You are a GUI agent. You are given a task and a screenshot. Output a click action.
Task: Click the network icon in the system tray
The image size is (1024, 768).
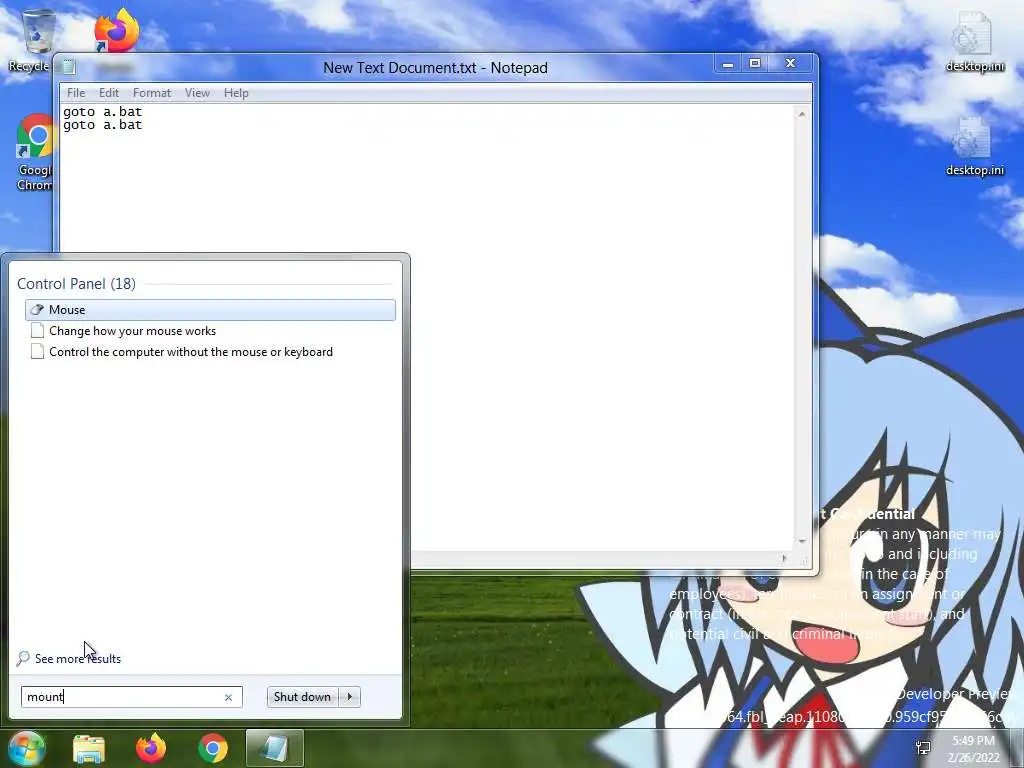pyautogui.click(x=923, y=748)
